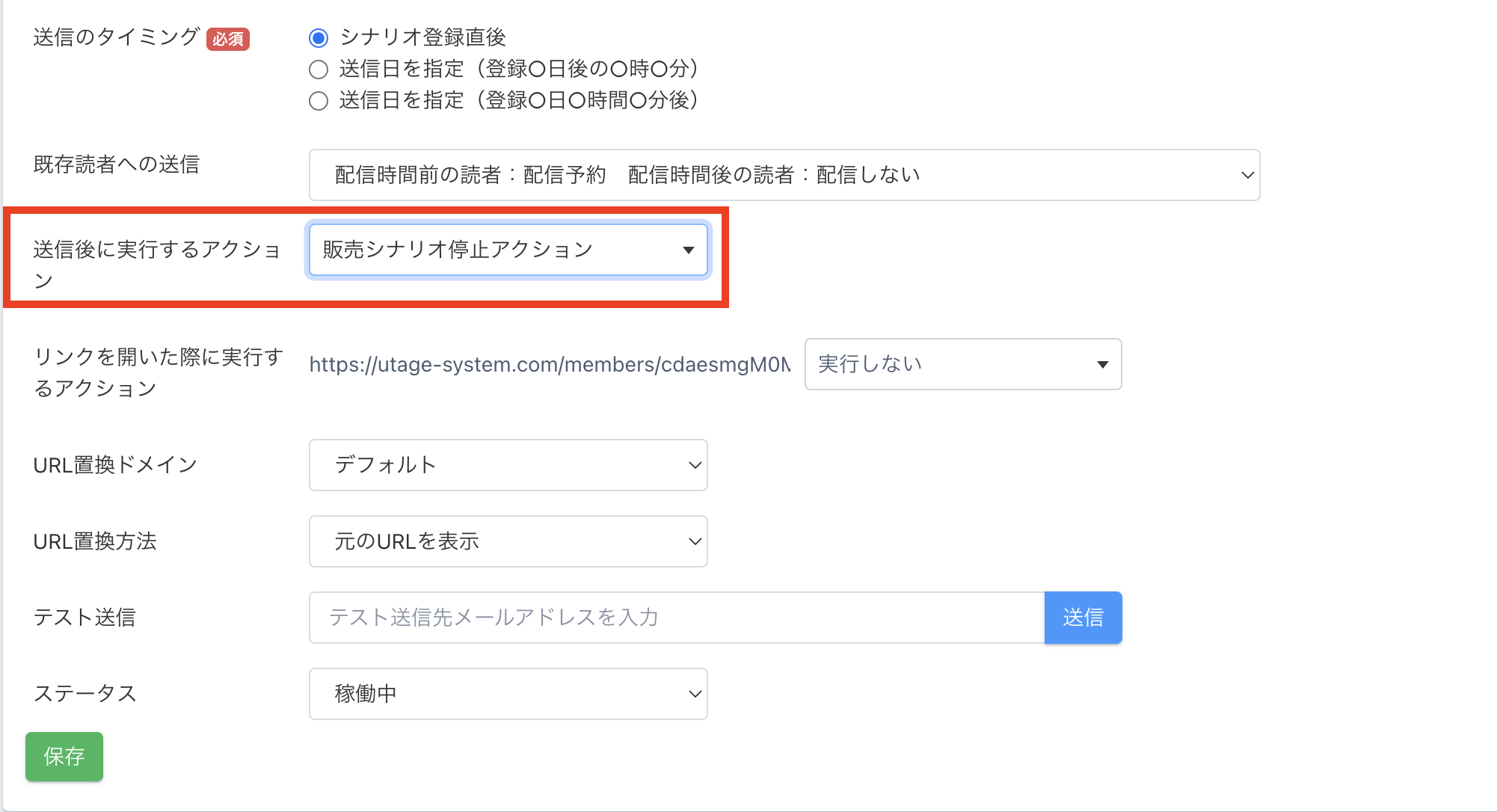This screenshot has width=1497, height=812.
Task: Click the utage-system.com members URL text
Action: (x=550, y=365)
